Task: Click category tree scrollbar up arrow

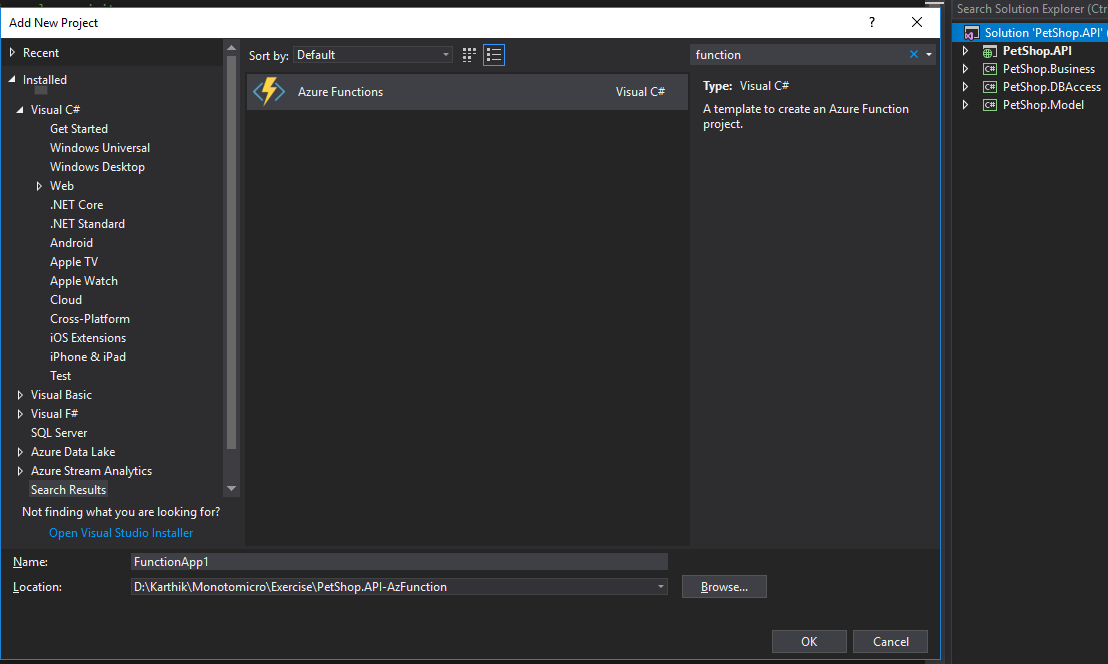Action: (x=231, y=48)
